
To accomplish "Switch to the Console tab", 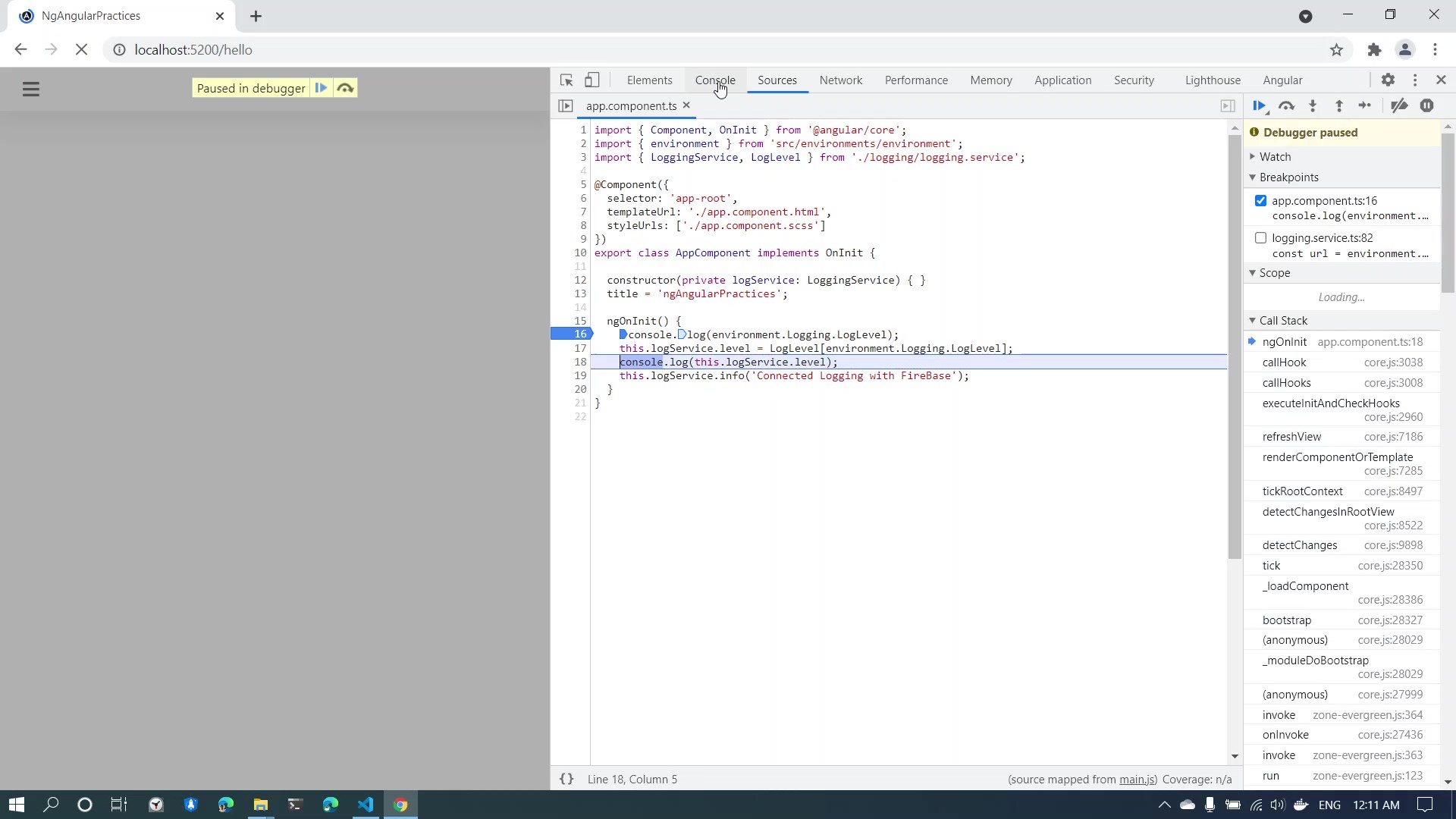I will [714, 80].
